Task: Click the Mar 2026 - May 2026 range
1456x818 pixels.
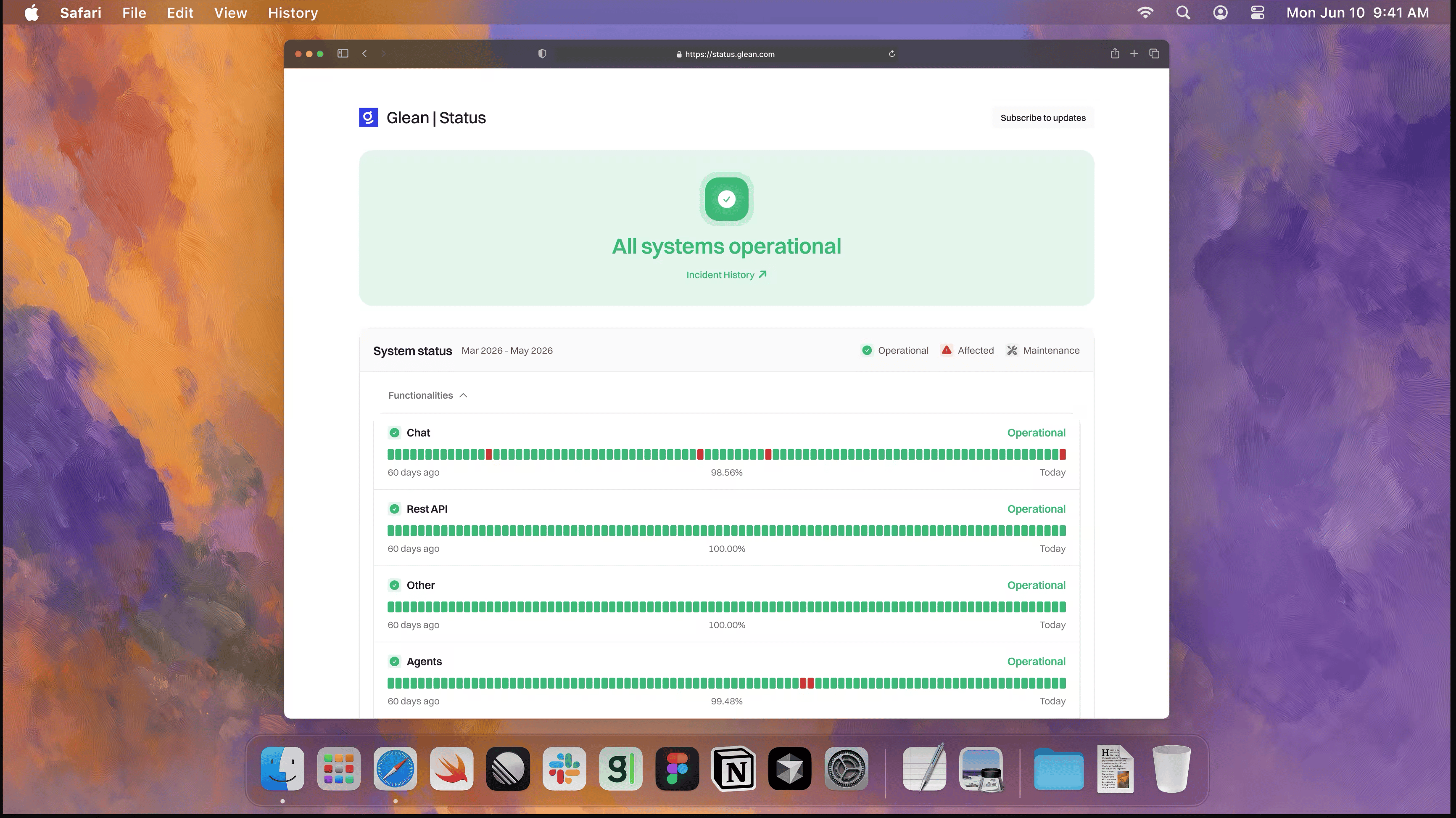Action: 507,351
